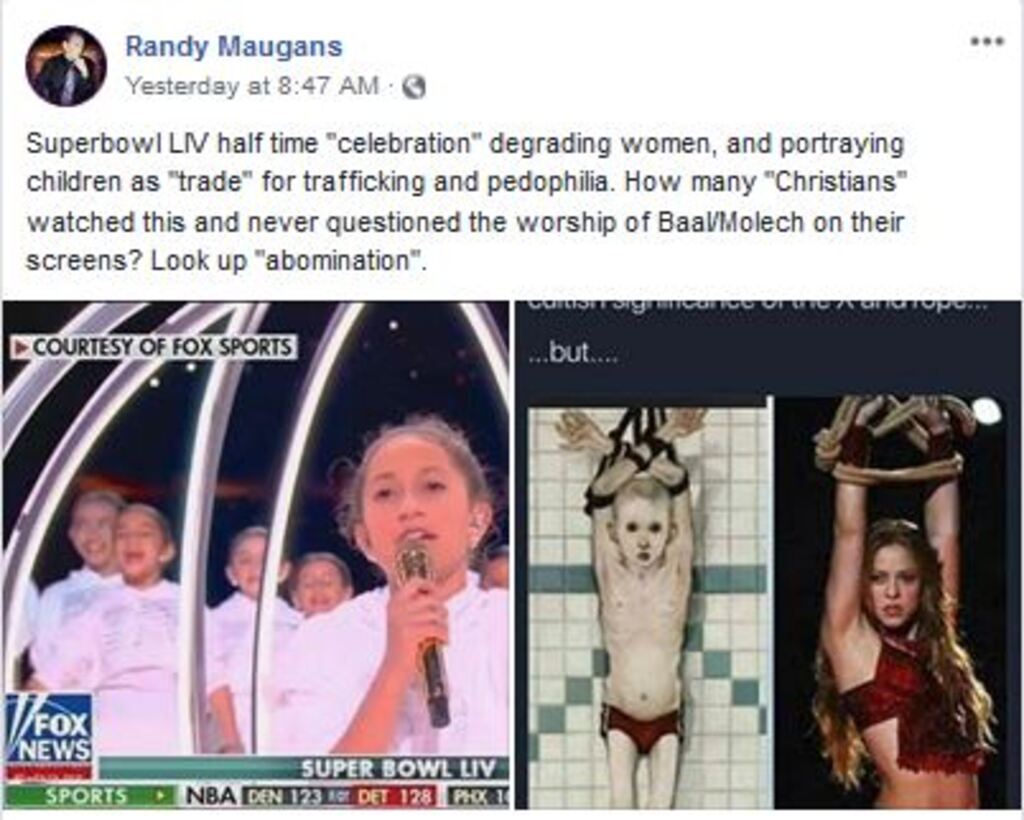Viewport: 1024px width, 820px height.
Task: Click the SUPER BOWL LIV banner text
Action: (x=398, y=768)
